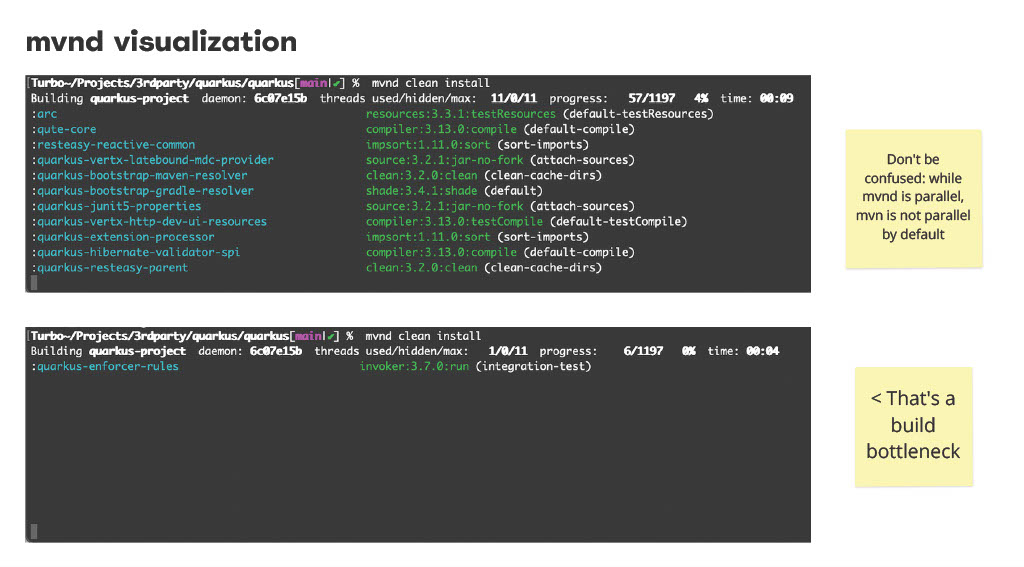Click '11/0/11' threads value
This screenshot has height=567, width=1024.
tap(513, 99)
